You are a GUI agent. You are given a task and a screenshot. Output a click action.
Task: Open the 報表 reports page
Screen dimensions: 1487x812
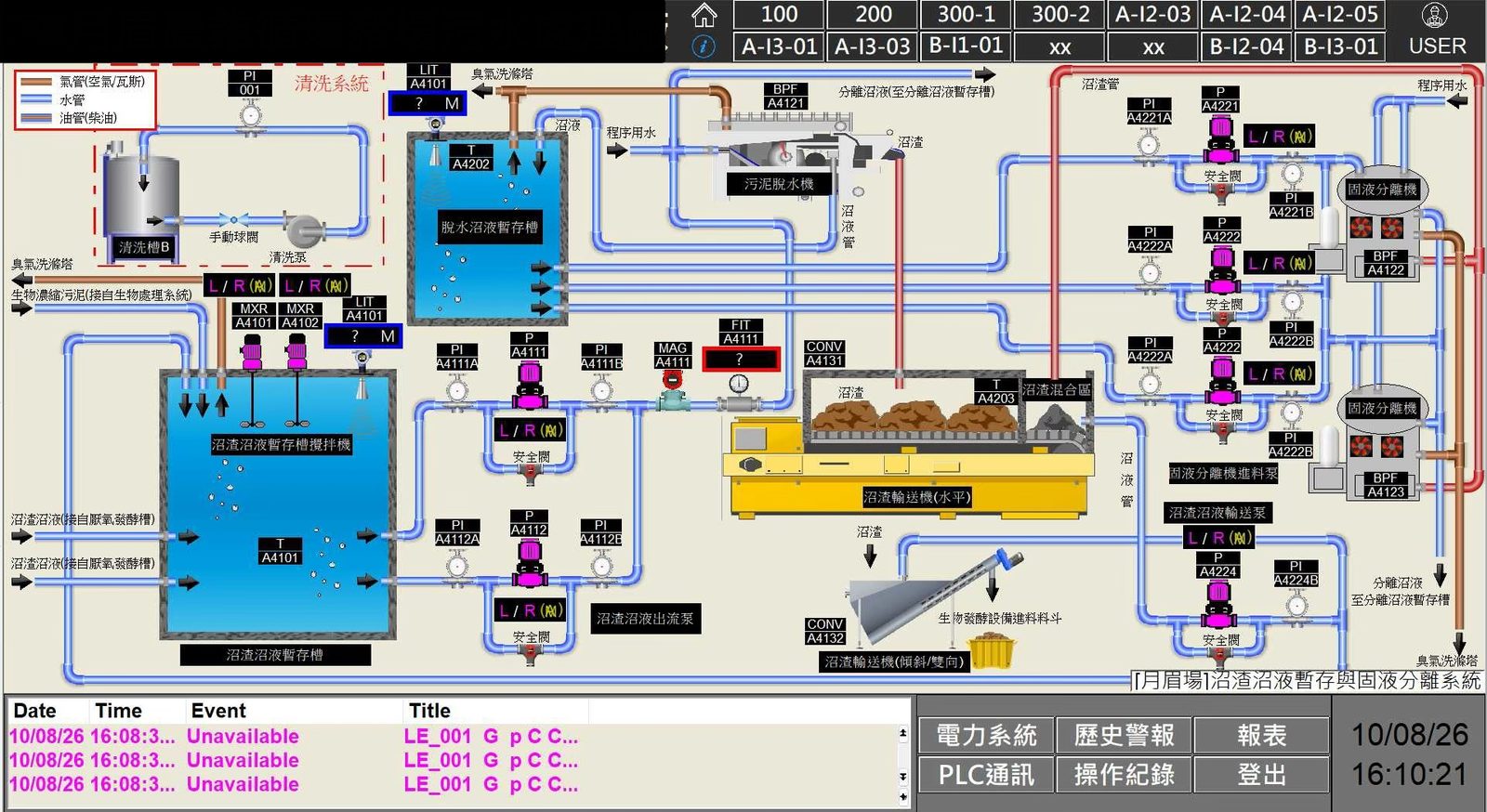click(x=1261, y=735)
